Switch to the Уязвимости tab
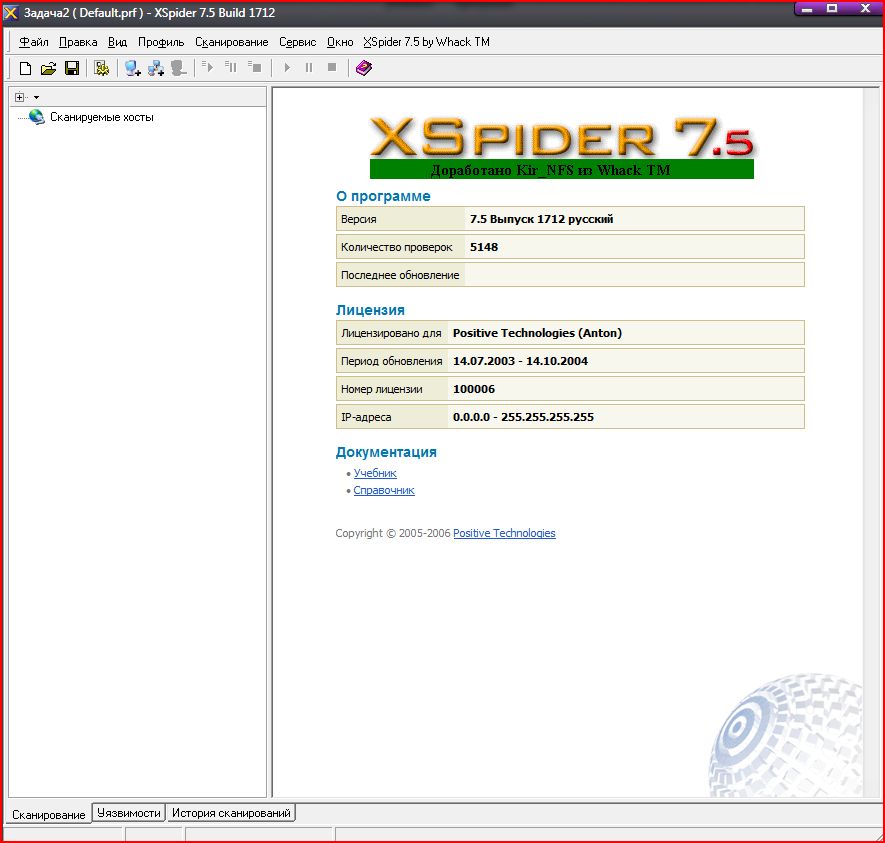Screen dimensions: 885x843 [129, 813]
